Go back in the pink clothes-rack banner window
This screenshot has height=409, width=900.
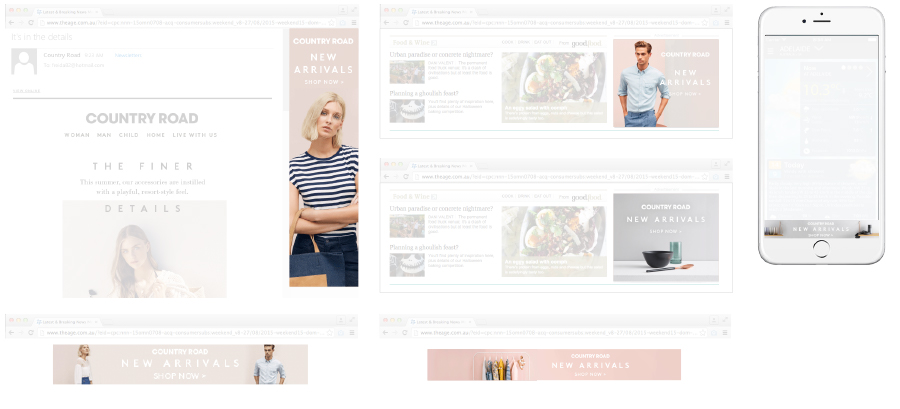[385, 333]
